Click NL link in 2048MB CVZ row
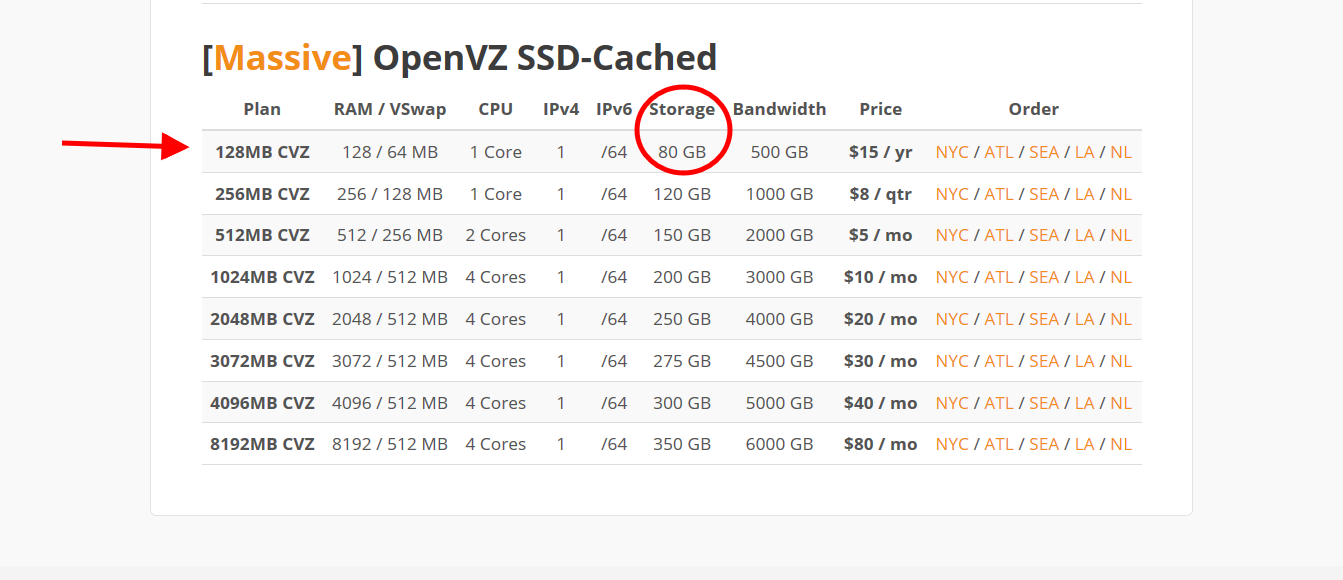This screenshot has height=580, width=1343. (1120, 319)
